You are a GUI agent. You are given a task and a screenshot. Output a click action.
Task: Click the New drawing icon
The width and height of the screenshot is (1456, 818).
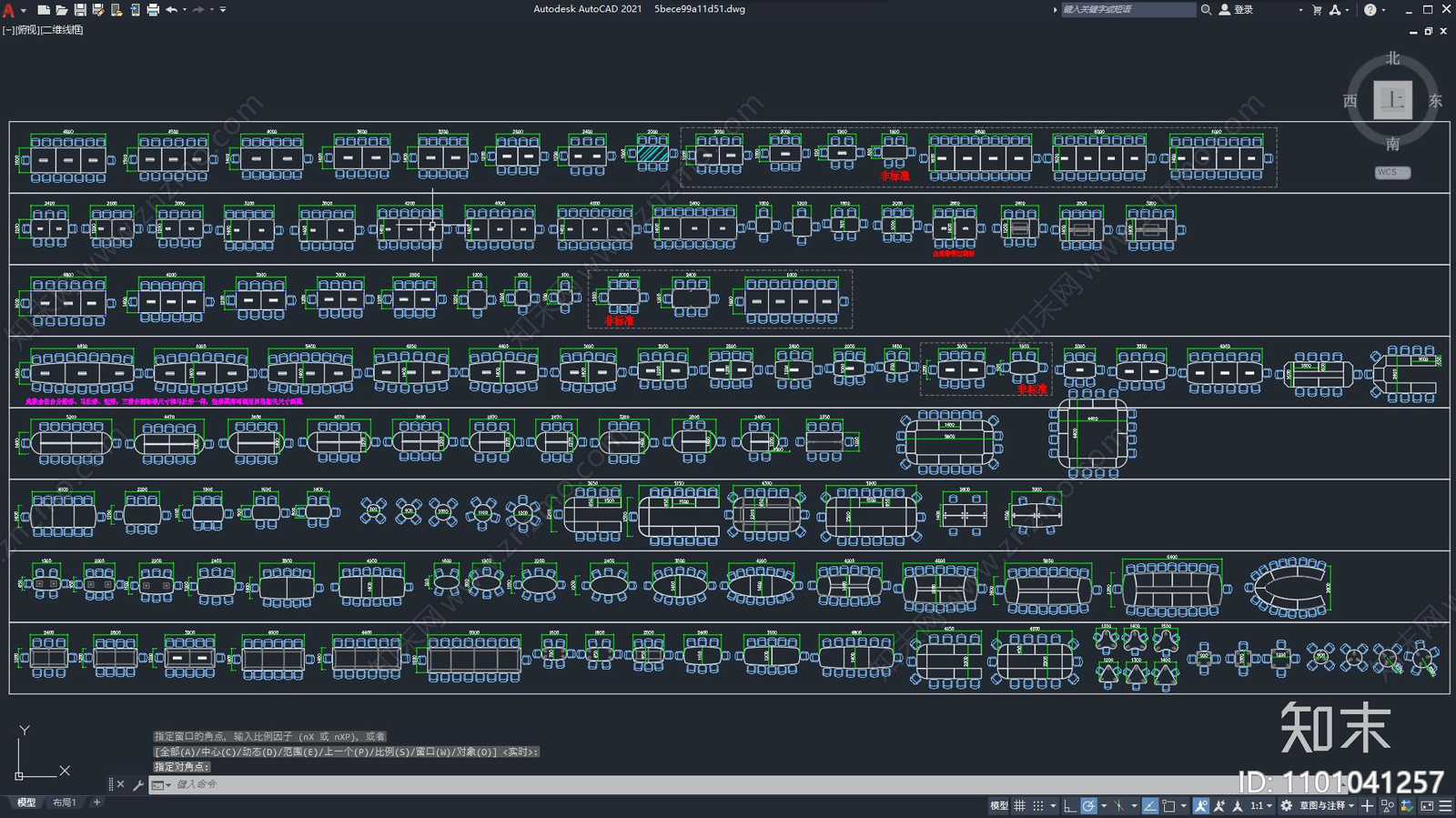click(43, 10)
